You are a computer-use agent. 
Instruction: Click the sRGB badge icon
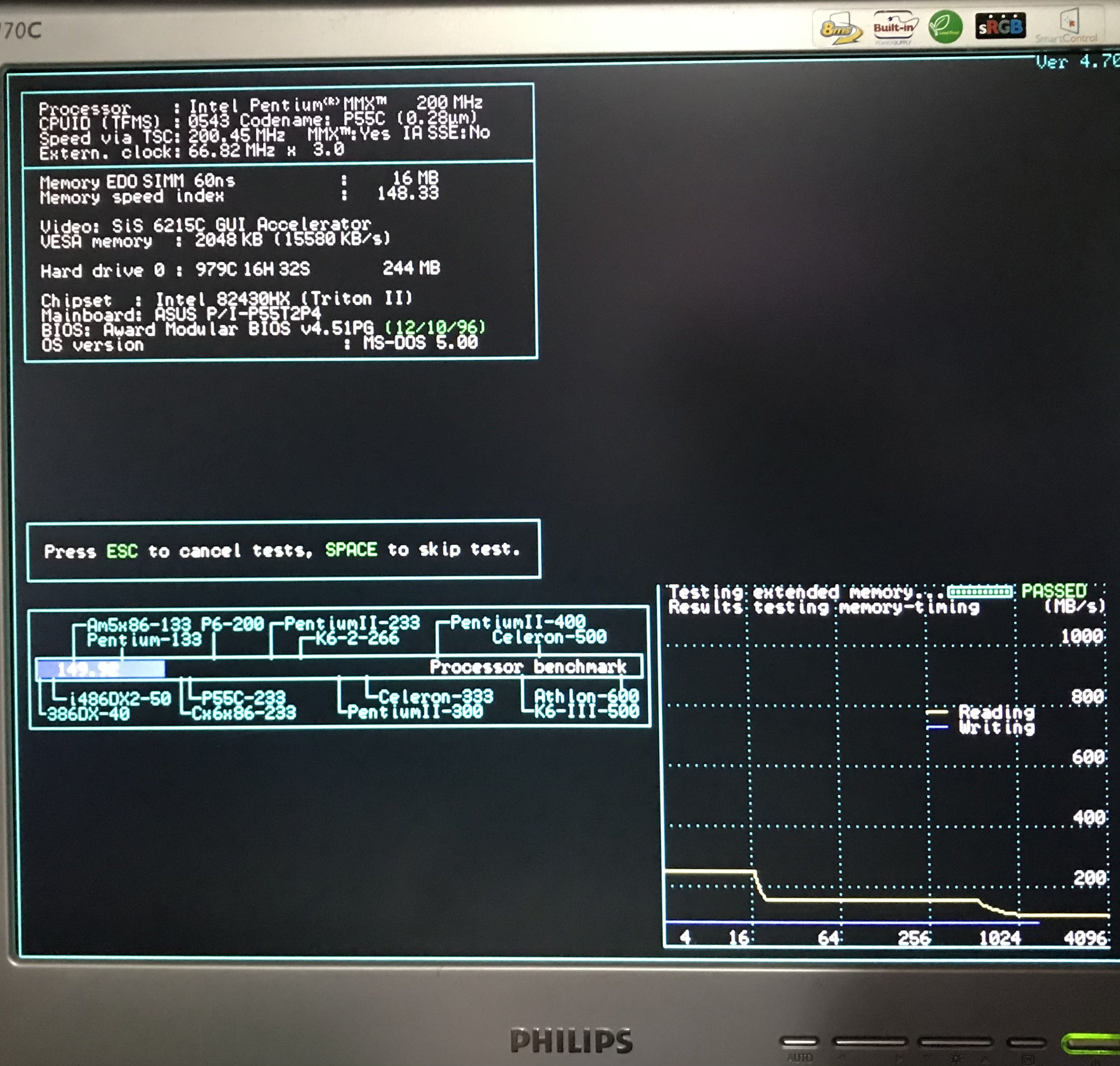coord(1000,26)
